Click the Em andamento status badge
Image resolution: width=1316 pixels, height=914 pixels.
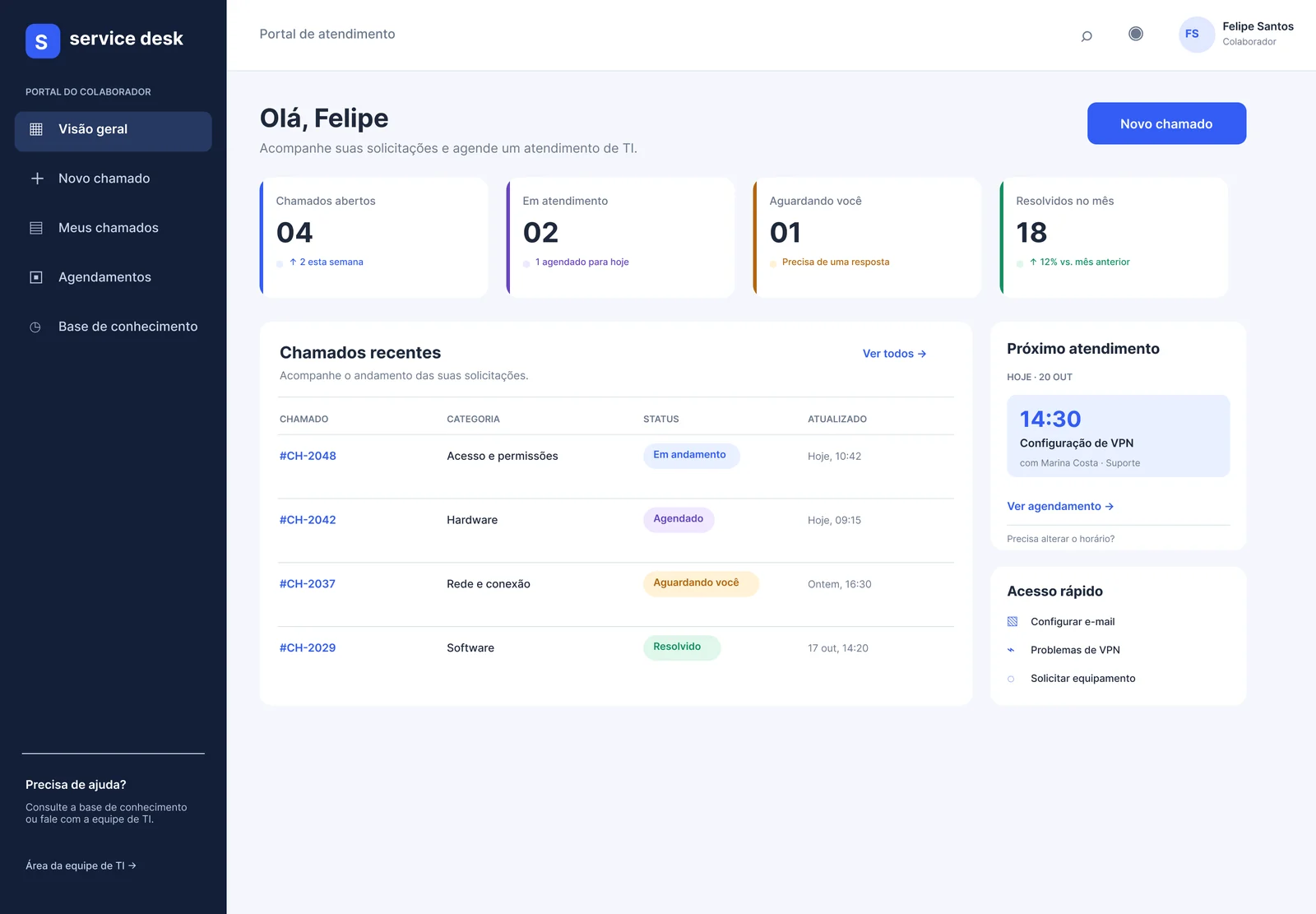[x=691, y=456]
